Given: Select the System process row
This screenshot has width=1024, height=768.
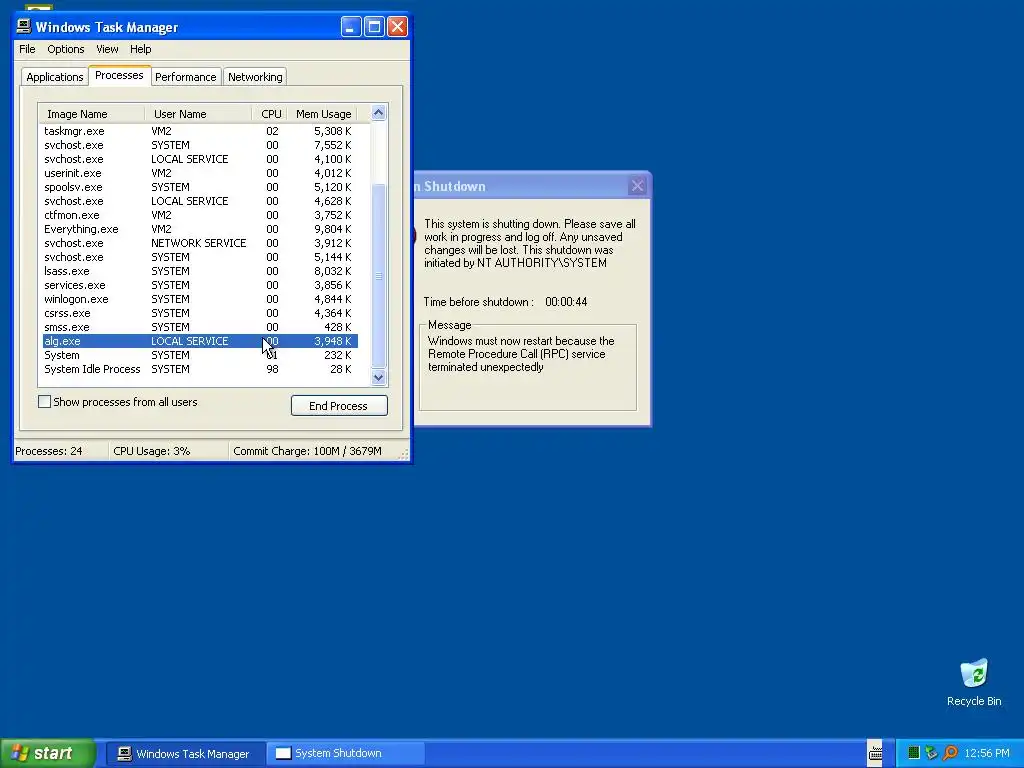Looking at the screenshot, I should [200, 355].
